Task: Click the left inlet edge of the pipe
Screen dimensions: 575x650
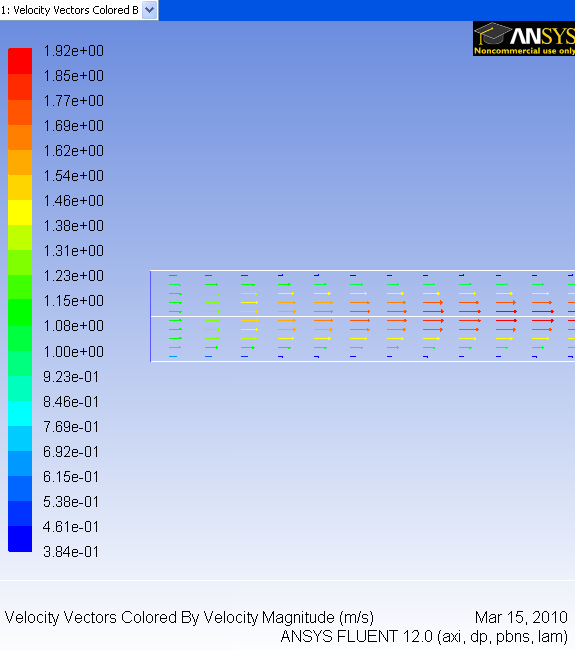Action: (150, 316)
